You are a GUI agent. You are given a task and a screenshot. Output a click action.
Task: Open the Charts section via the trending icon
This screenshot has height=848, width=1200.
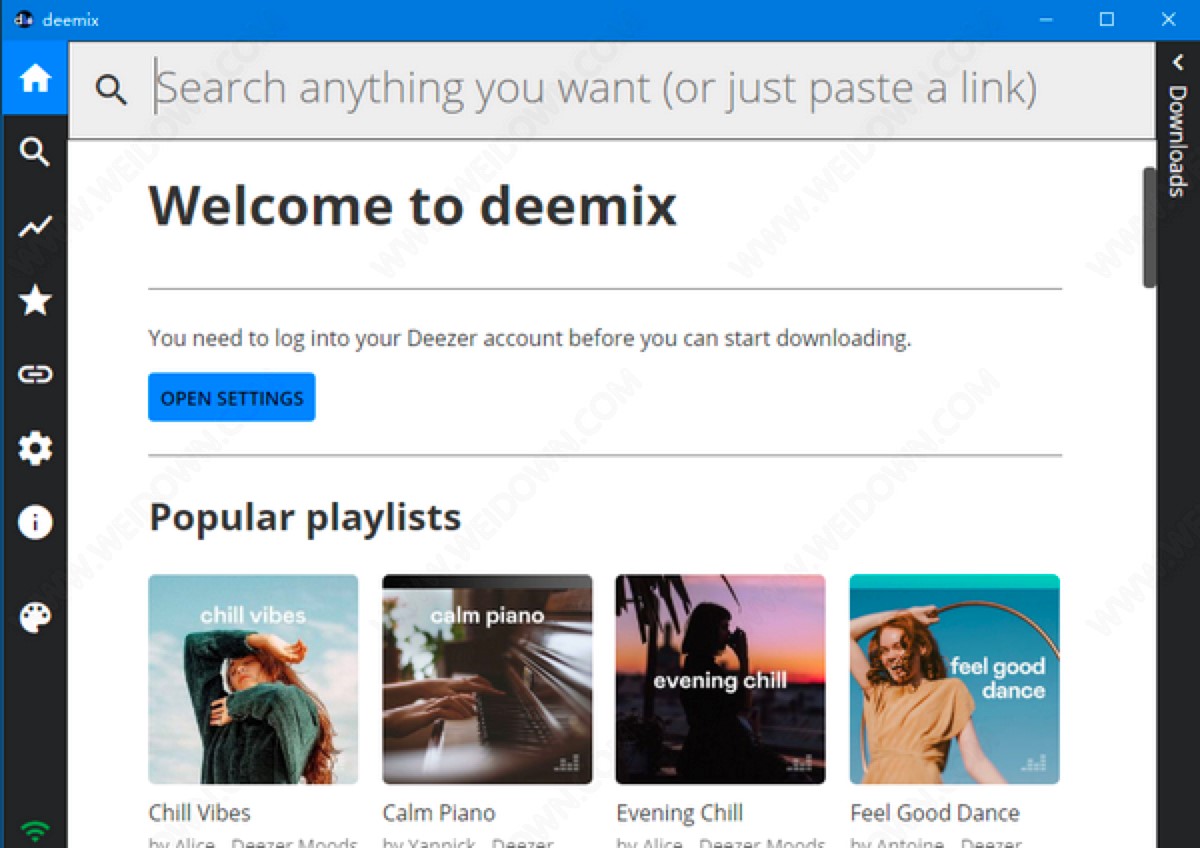35,226
